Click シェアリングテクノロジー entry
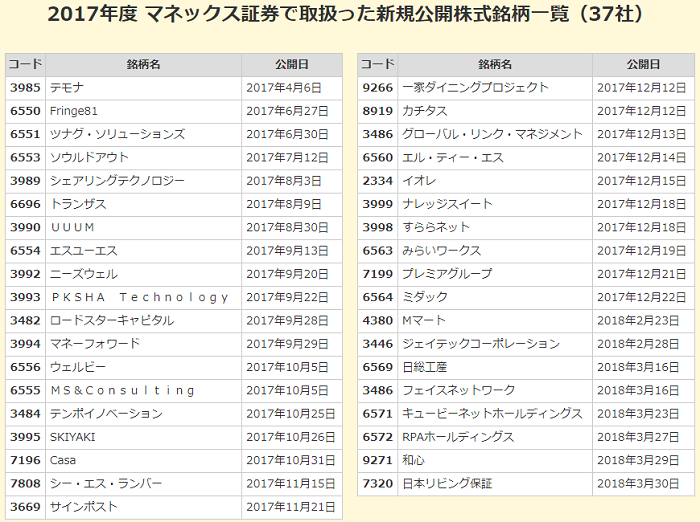This screenshot has height=522, width=700. [x=117, y=180]
